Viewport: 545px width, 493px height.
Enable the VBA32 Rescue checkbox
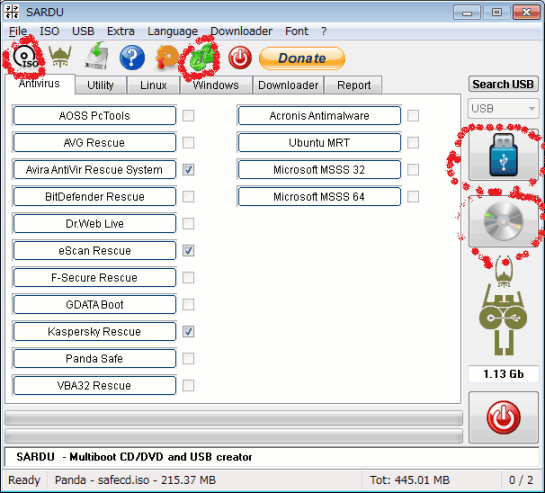click(x=188, y=386)
